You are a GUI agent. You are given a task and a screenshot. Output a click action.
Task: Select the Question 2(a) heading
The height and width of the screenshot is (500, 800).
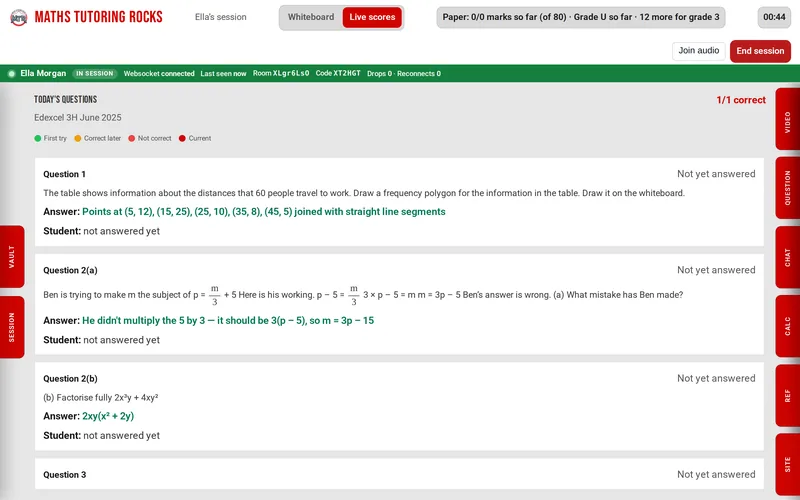[x=70, y=270]
